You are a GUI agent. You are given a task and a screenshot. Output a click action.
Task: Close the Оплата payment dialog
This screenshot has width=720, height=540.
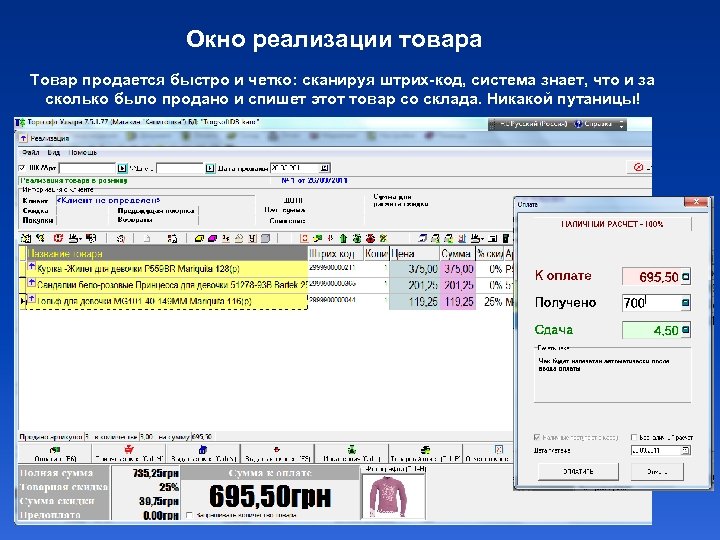(696, 202)
